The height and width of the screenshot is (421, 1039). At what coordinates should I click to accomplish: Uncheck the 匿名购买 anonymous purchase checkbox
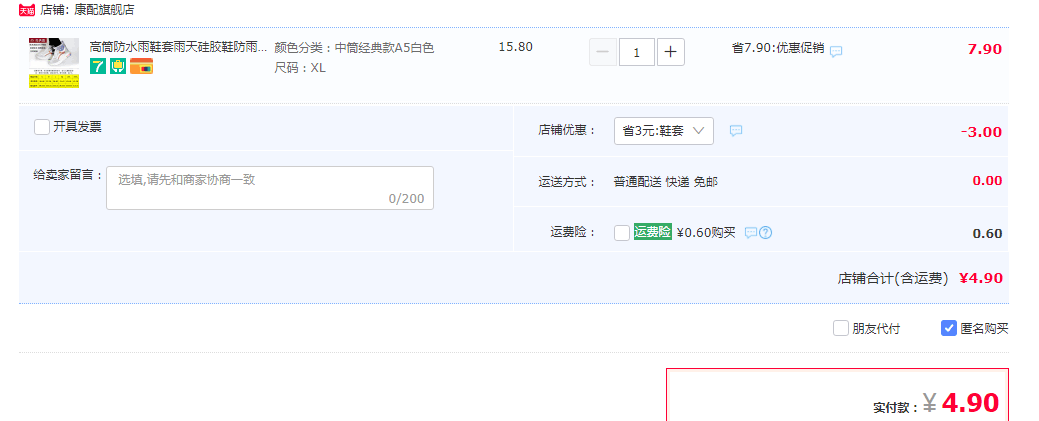(x=949, y=328)
